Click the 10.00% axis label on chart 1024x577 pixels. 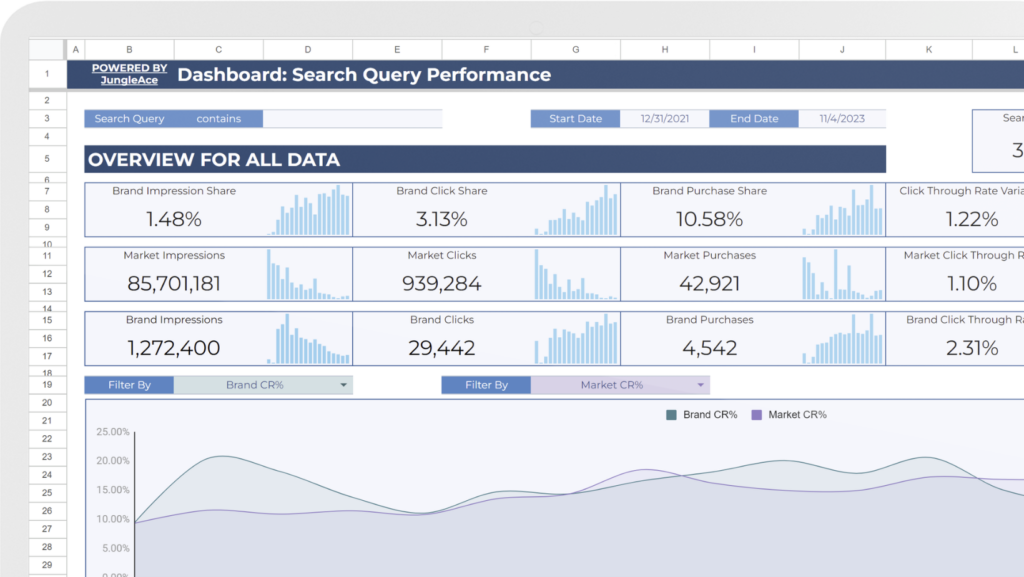click(x=113, y=520)
